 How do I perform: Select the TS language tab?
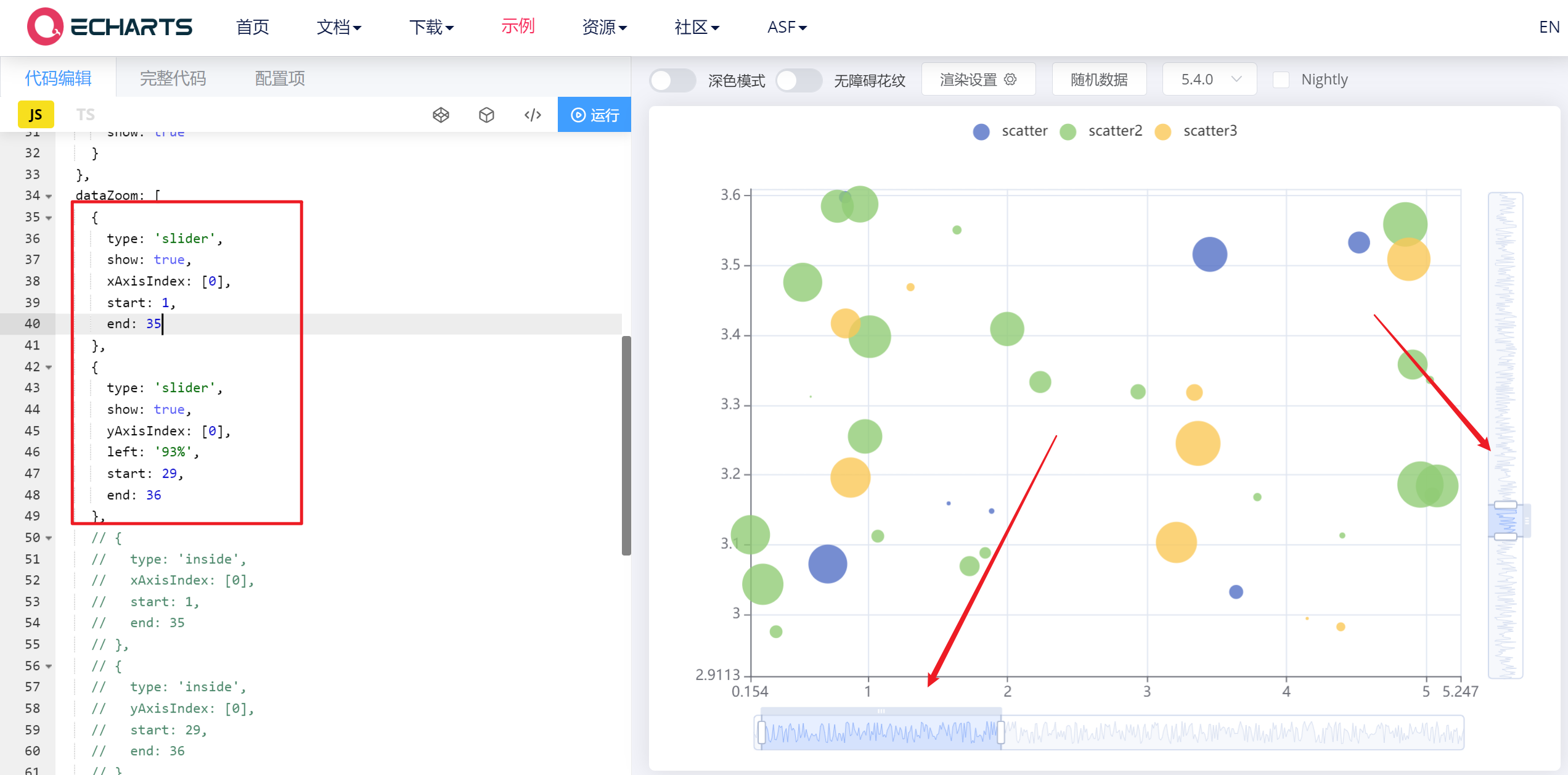click(x=86, y=114)
